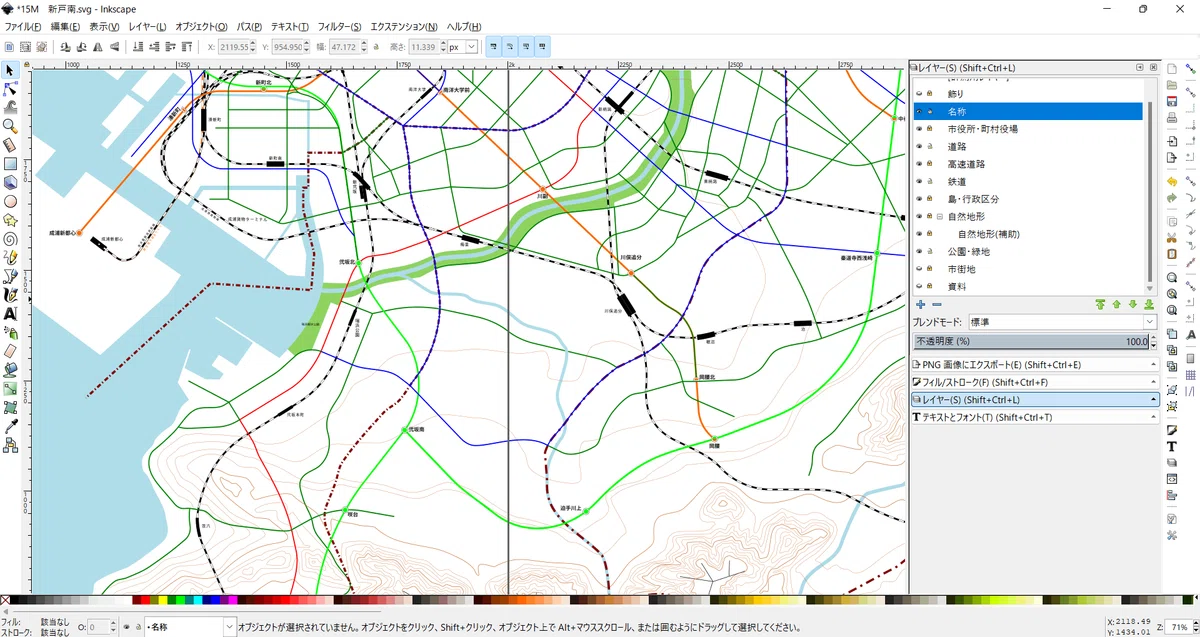1200x637 pixels.
Task: Delete current layer with minus button
Action: [937, 304]
